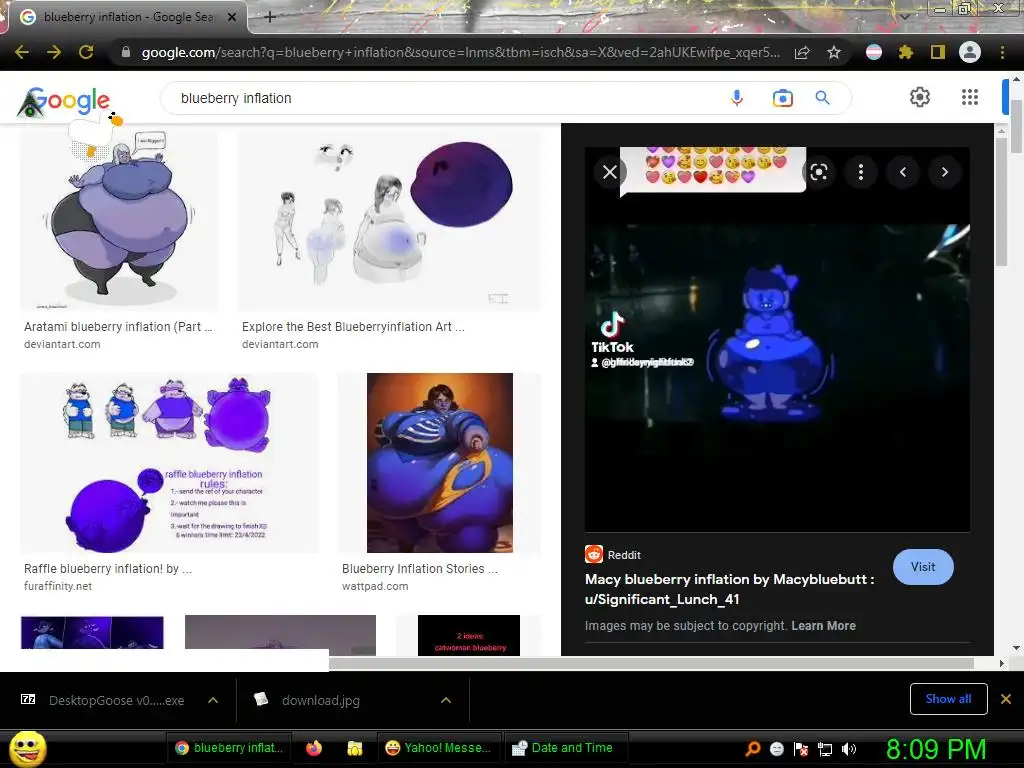Switch to Yahoo! Messenger taskbar button
Viewport: 1024px width, 768px height.
[x=439, y=748]
